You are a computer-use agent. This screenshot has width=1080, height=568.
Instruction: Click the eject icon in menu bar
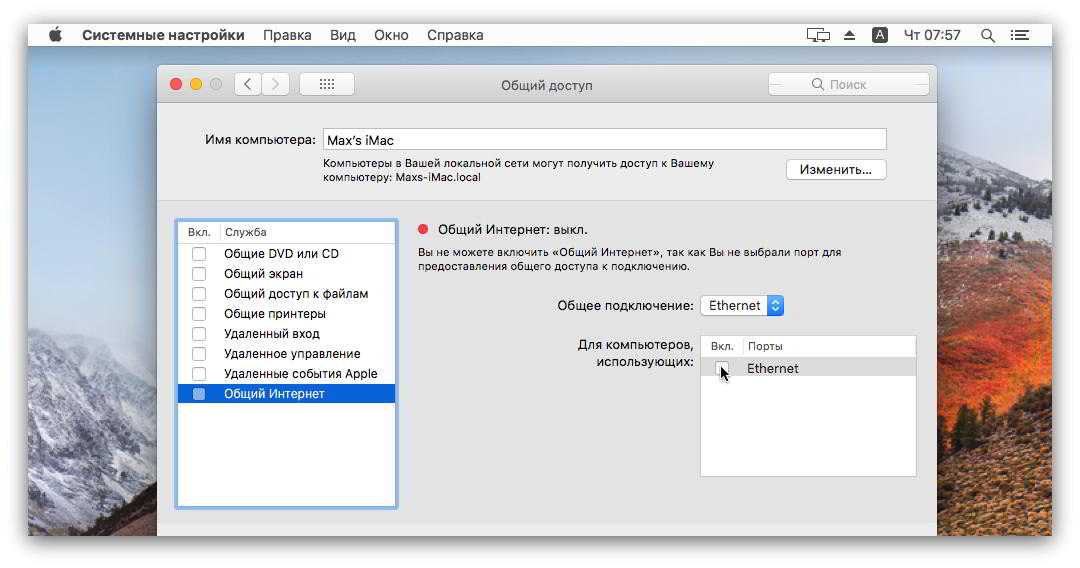click(849, 35)
